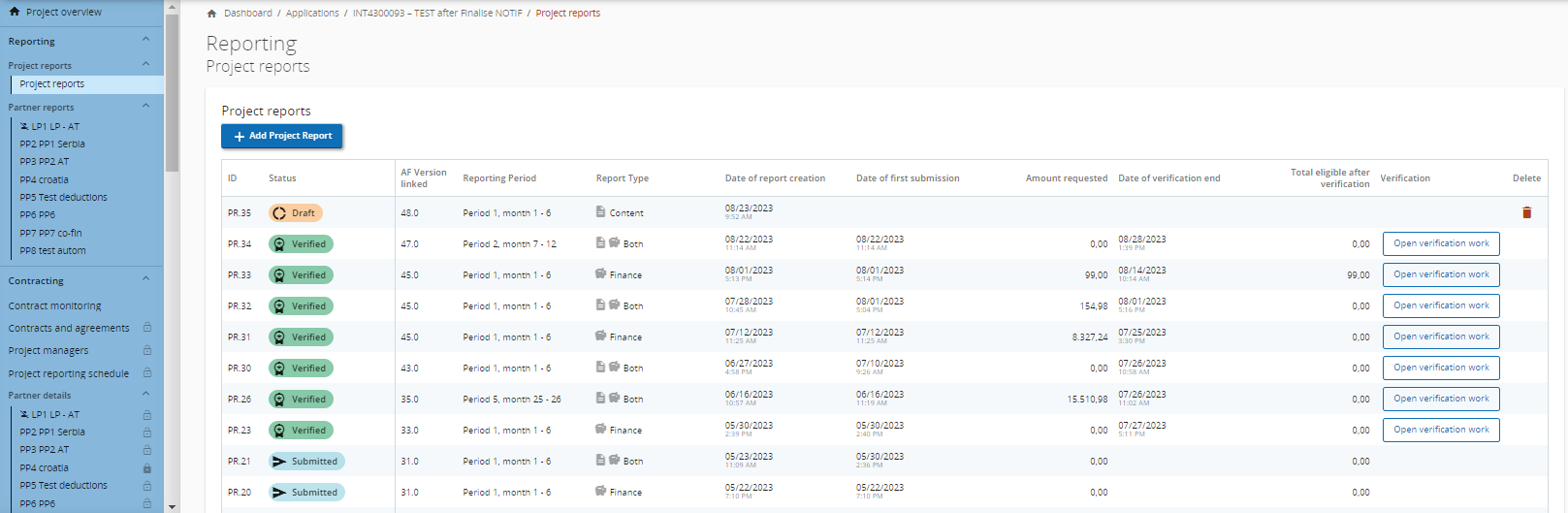Delete draft report PR.35 with trash icon
The width and height of the screenshot is (1568, 513).
pos(1526,212)
